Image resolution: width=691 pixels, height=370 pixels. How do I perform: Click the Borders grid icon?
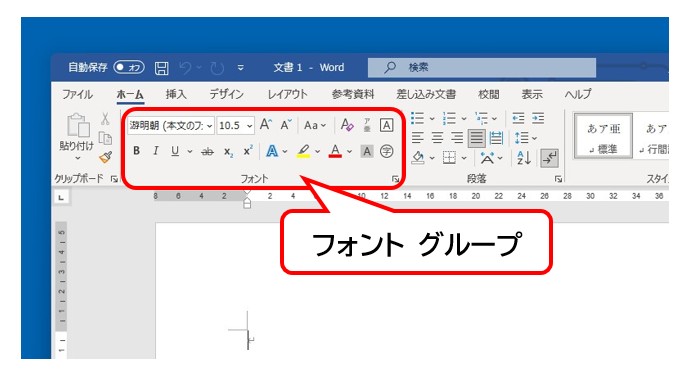pyautogui.click(x=449, y=158)
